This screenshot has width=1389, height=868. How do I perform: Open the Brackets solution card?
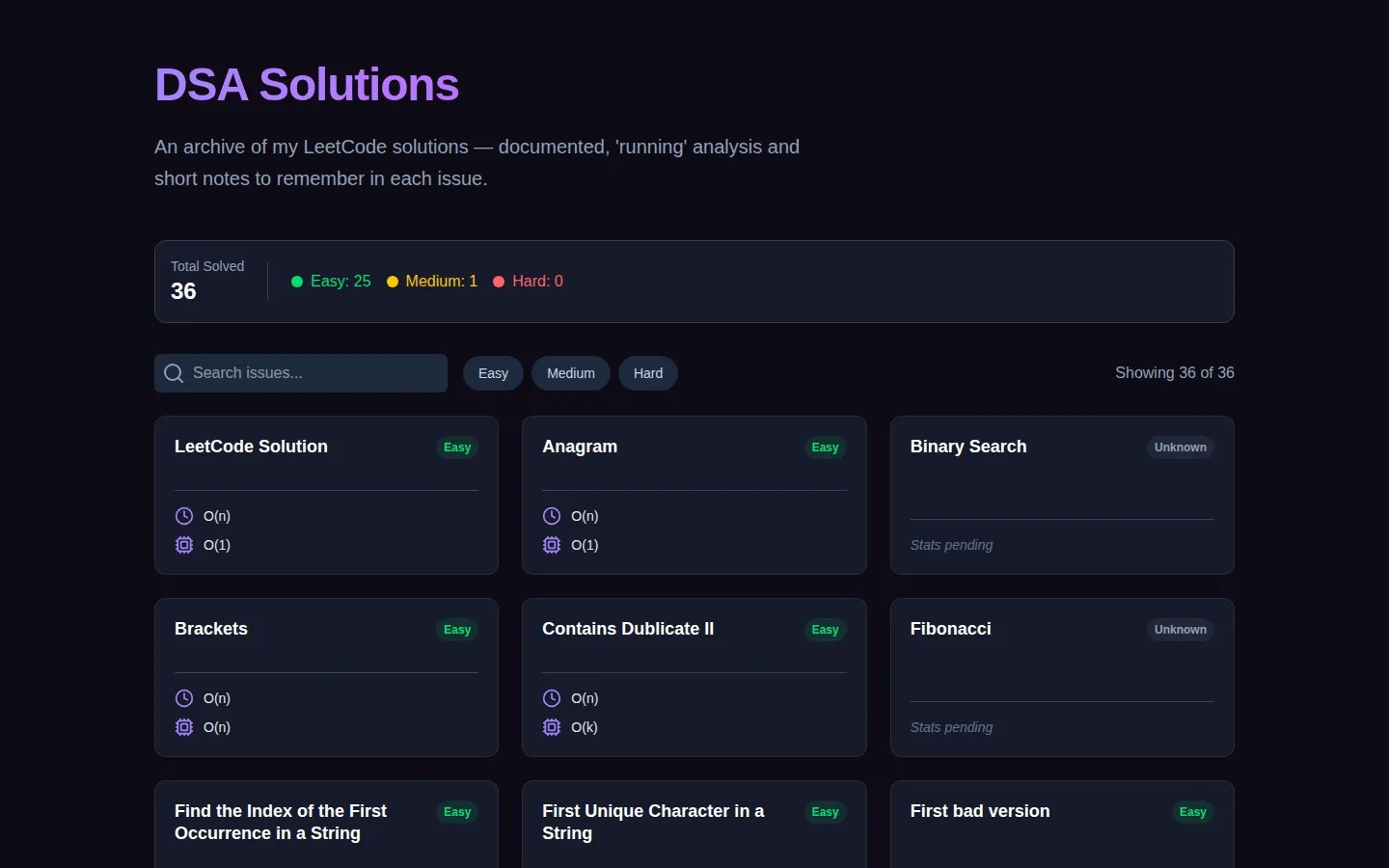point(326,677)
